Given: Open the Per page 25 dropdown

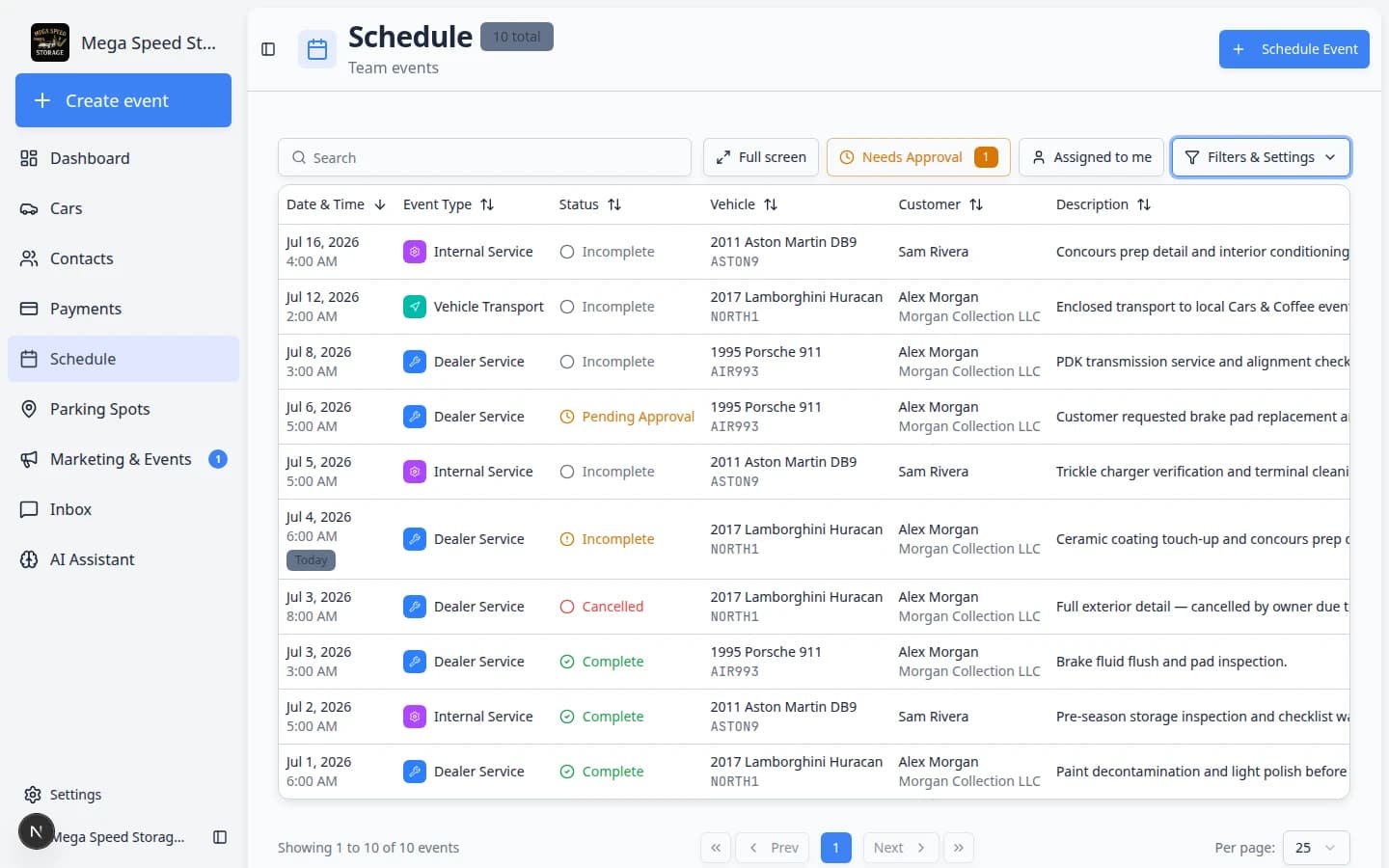Looking at the screenshot, I should (x=1316, y=848).
